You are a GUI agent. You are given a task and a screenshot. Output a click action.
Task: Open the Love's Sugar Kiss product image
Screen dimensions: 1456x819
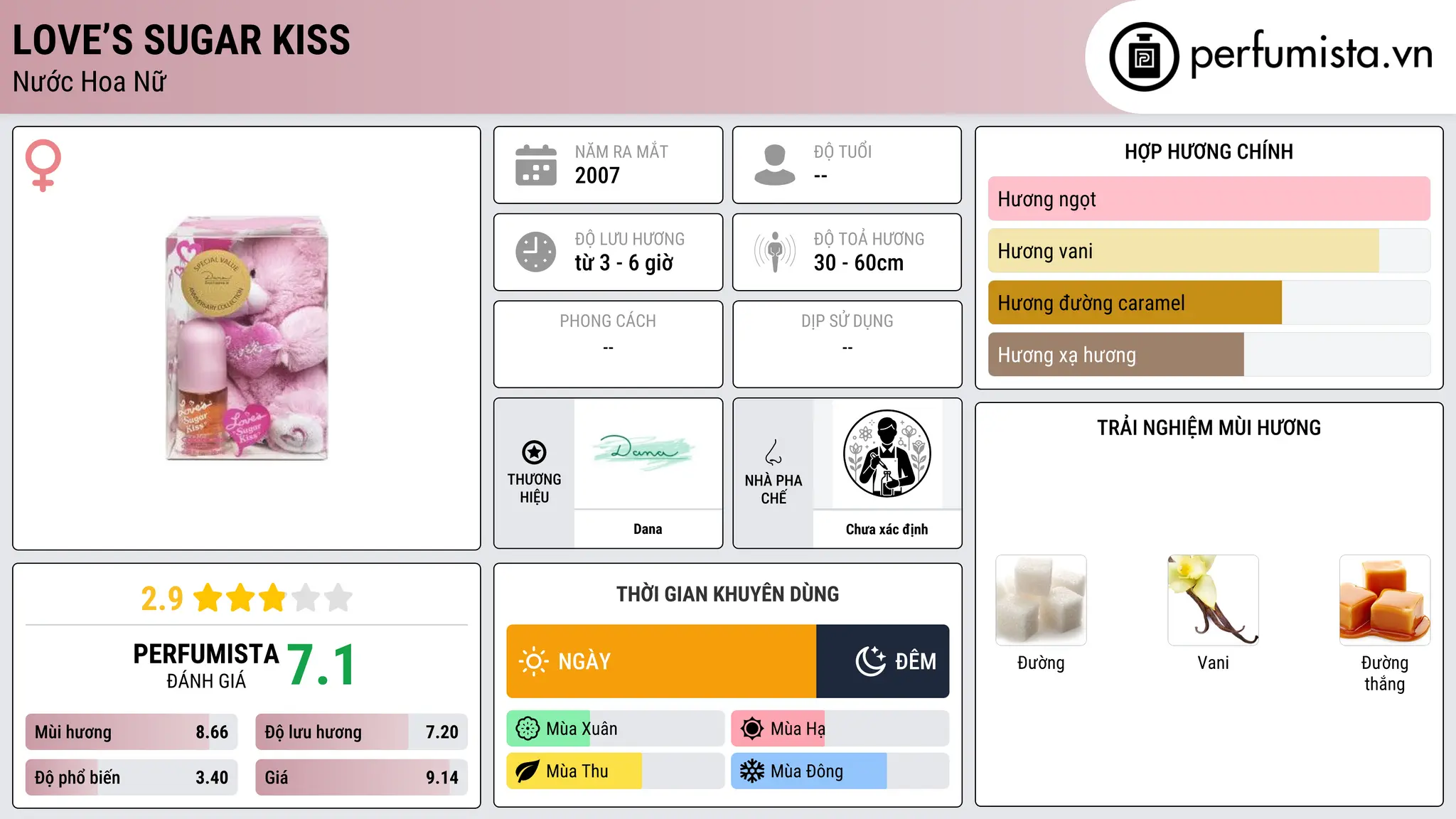pos(247,338)
